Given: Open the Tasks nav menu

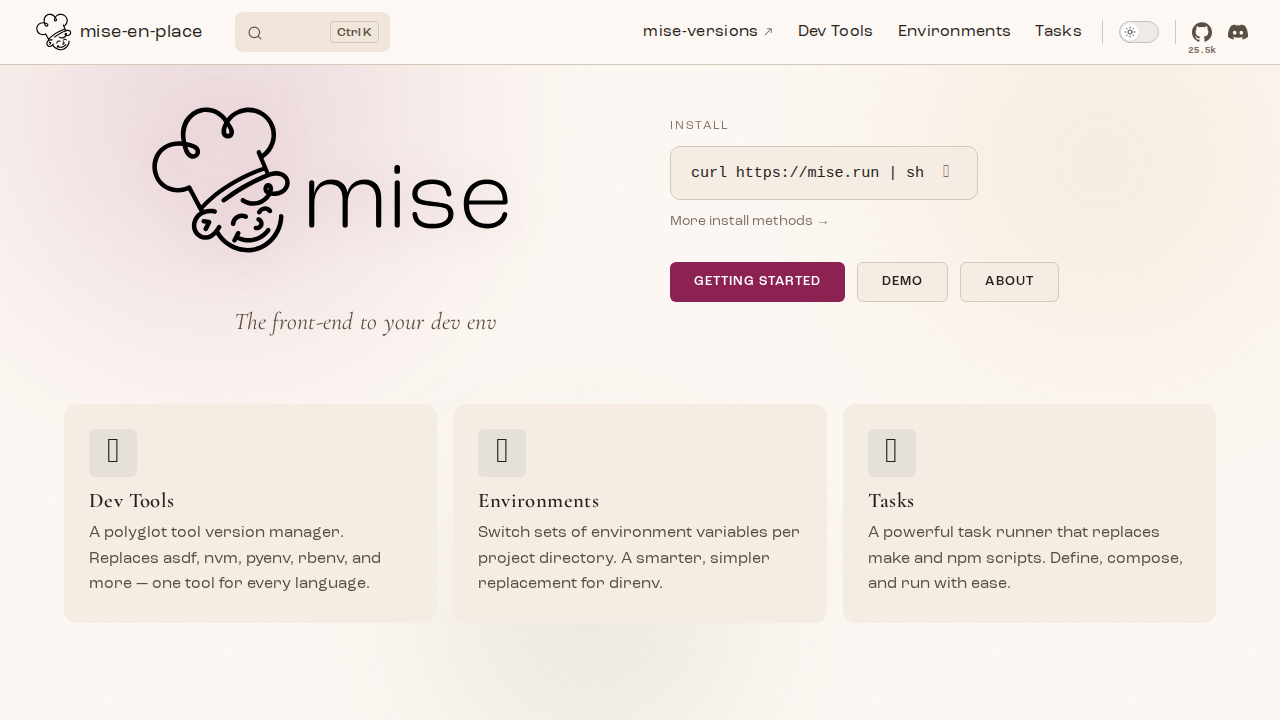Looking at the screenshot, I should (1058, 31).
